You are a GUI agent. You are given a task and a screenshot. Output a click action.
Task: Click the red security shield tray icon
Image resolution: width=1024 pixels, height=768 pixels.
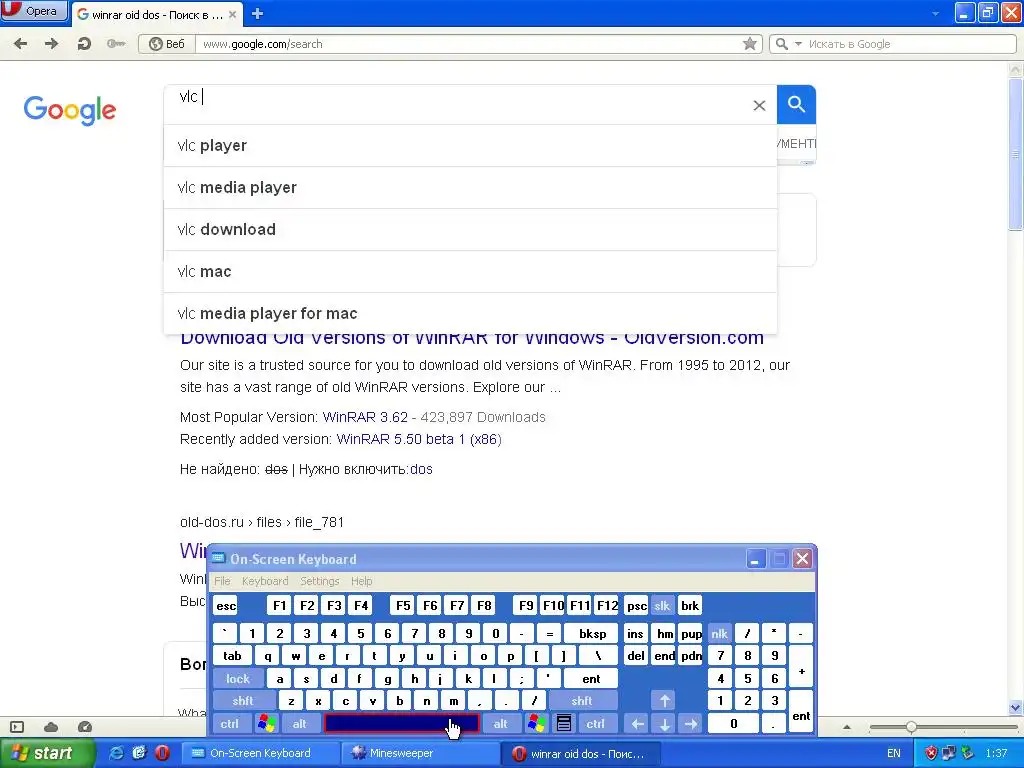[x=931, y=753]
